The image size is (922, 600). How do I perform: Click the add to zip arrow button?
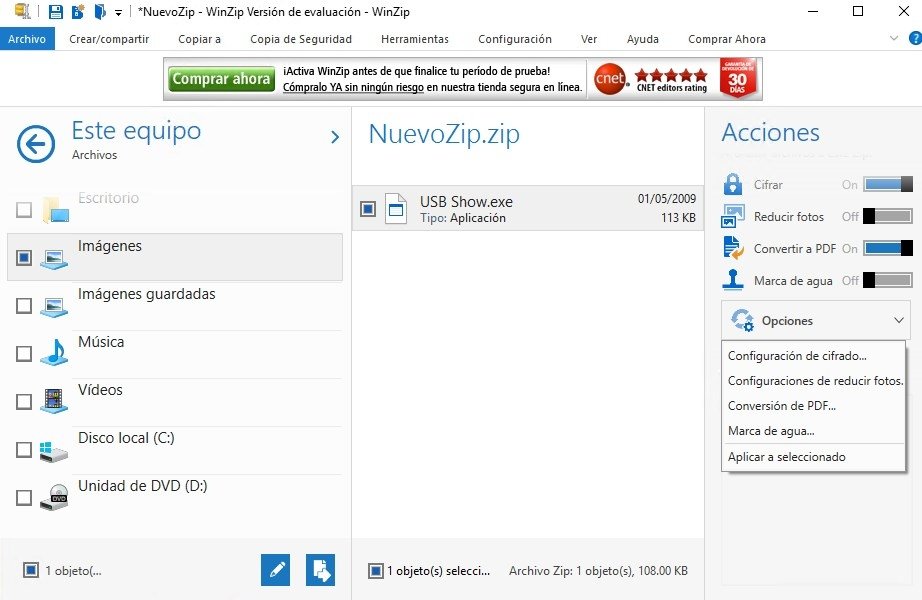pos(320,569)
